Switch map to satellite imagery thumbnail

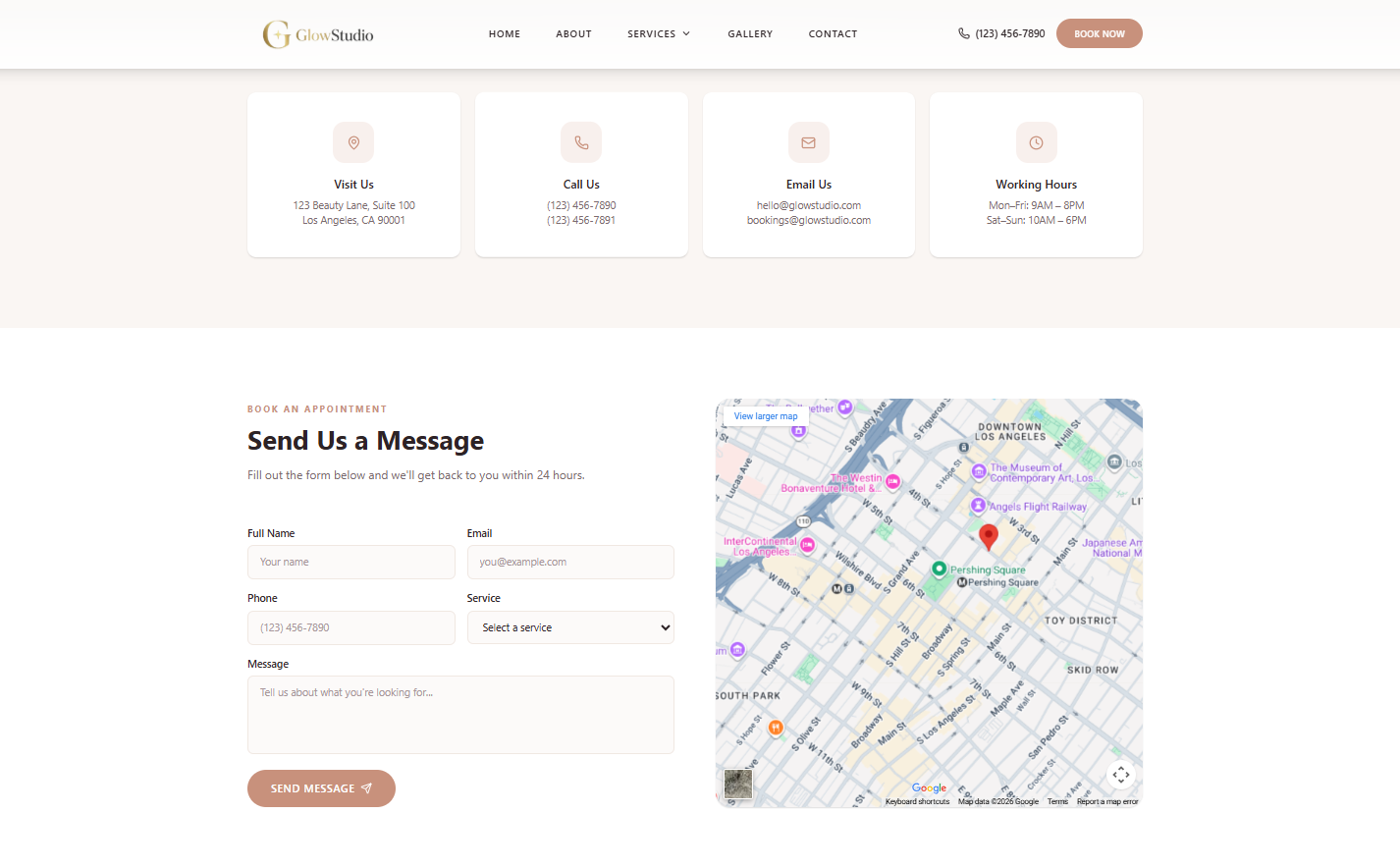point(738,784)
